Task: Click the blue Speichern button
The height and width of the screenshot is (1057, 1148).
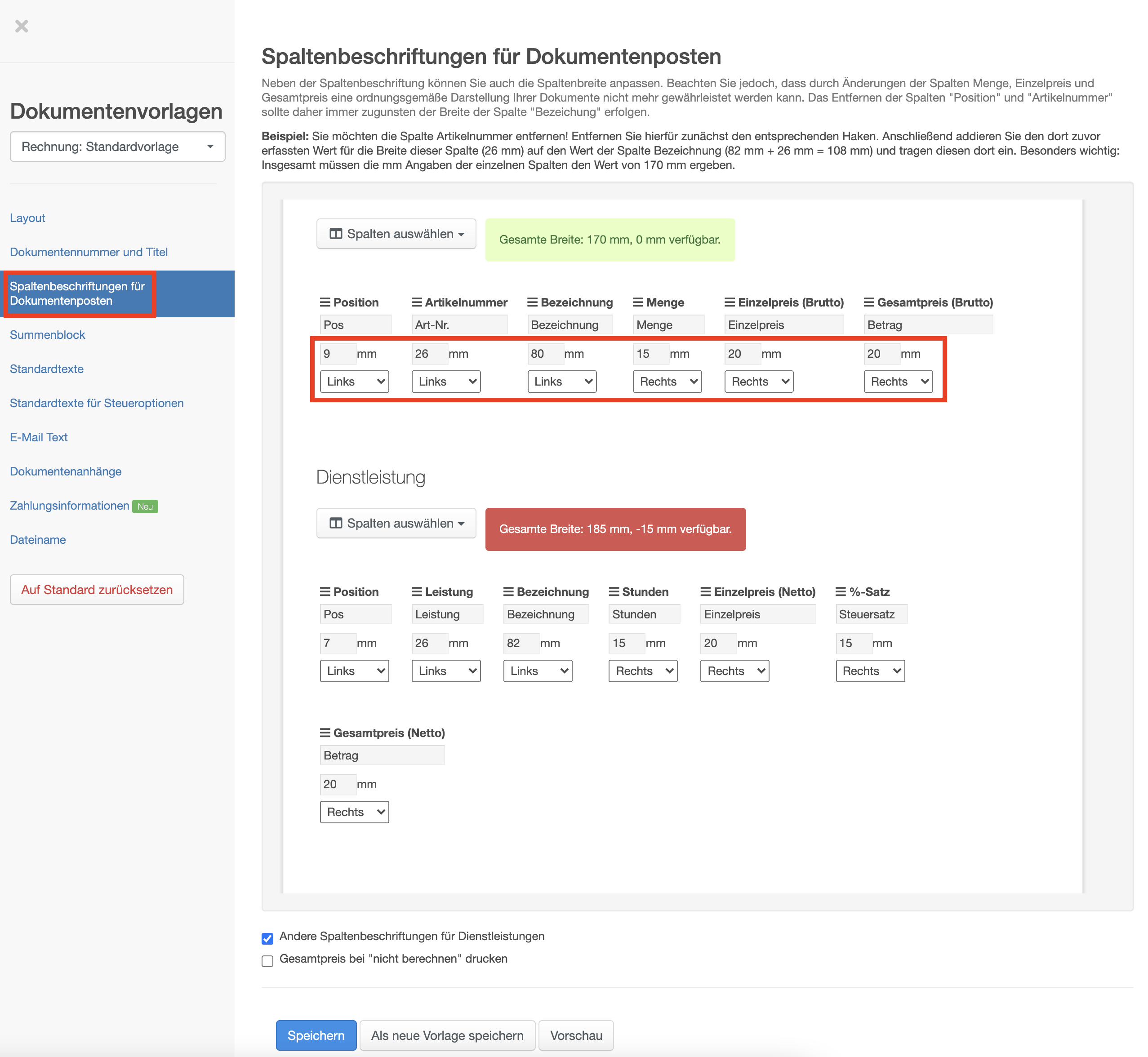Action: pyautogui.click(x=316, y=1035)
